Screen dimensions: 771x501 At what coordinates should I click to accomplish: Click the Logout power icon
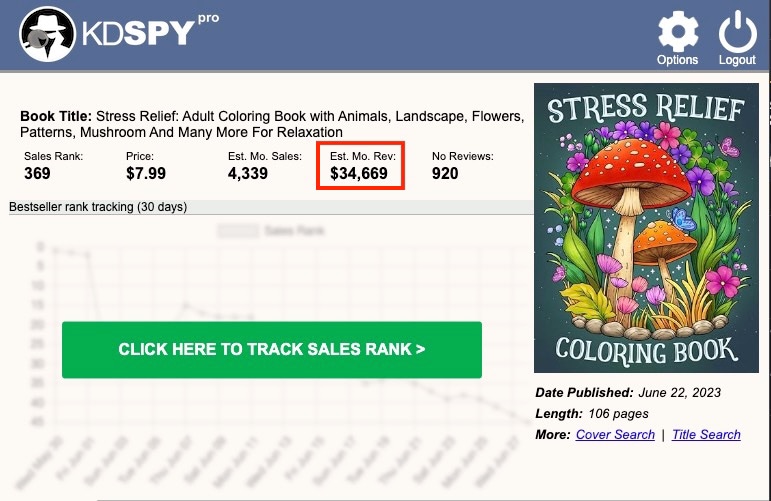pos(737,29)
